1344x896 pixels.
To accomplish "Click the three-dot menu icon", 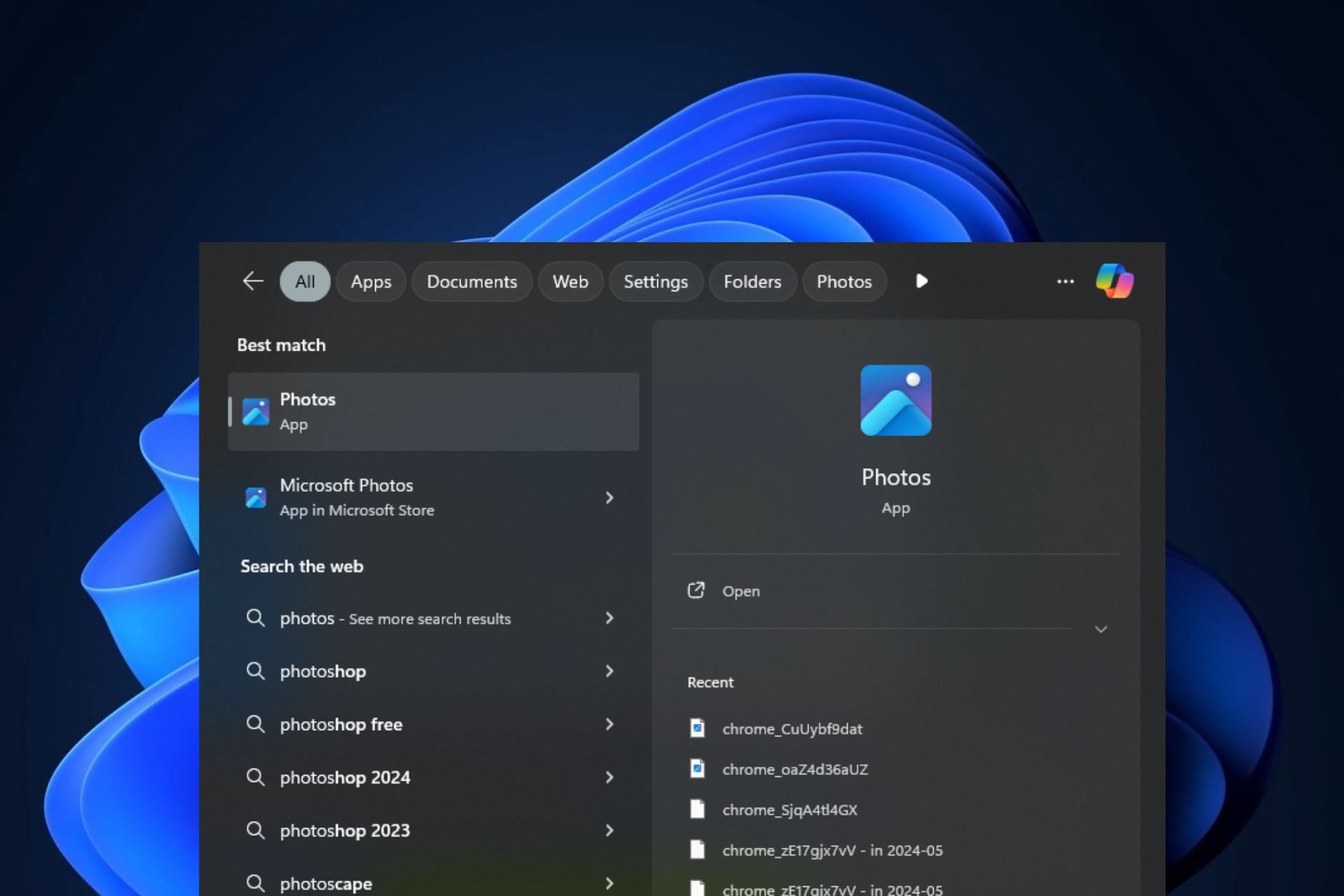I will pyautogui.click(x=1065, y=281).
